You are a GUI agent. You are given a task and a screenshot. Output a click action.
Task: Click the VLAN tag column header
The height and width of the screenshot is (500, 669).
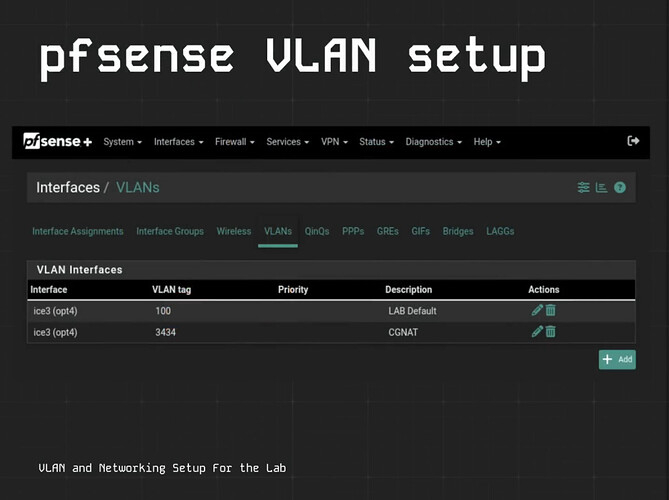(172, 290)
